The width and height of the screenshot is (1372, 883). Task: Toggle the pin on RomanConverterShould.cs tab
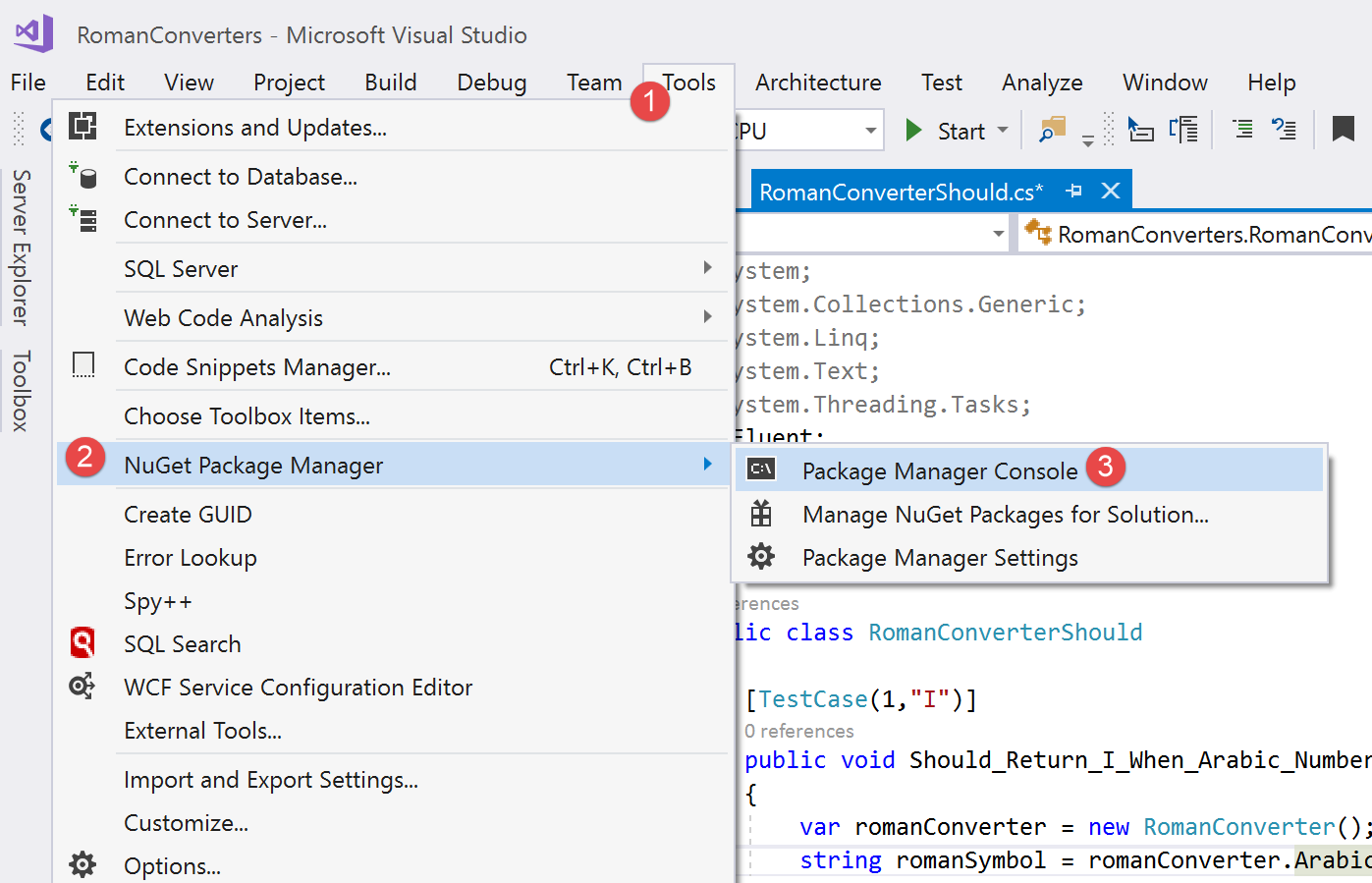(1072, 192)
